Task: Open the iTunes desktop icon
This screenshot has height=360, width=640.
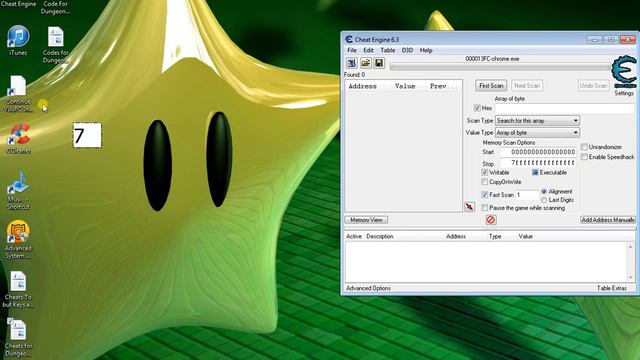Action: (x=18, y=40)
